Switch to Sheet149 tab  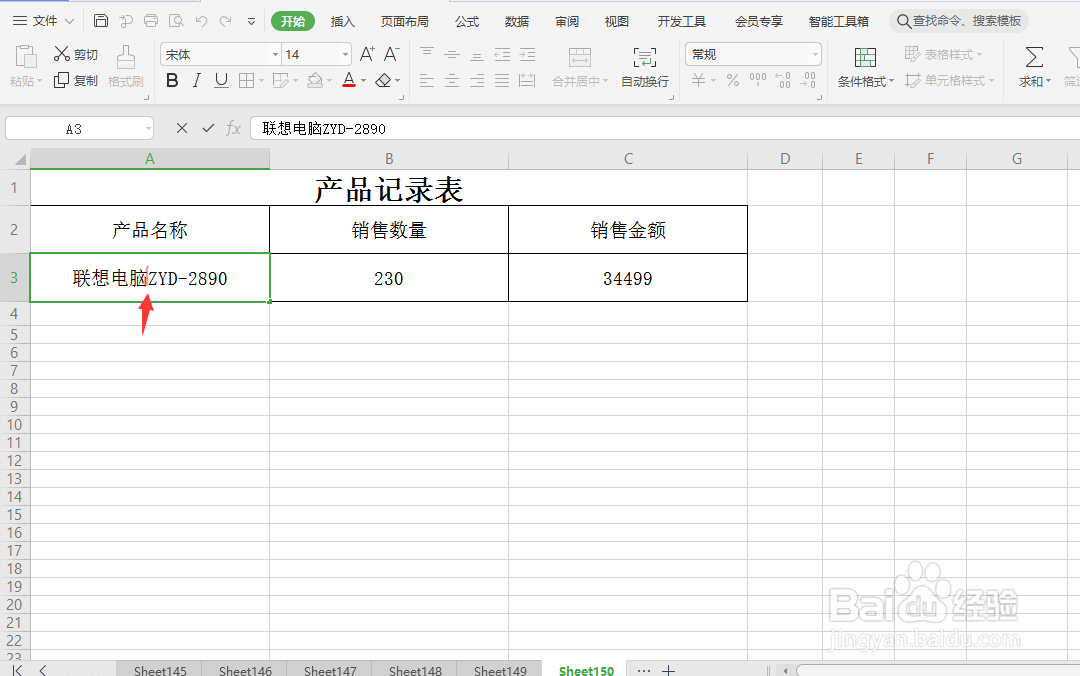click(x=500, y=670)
